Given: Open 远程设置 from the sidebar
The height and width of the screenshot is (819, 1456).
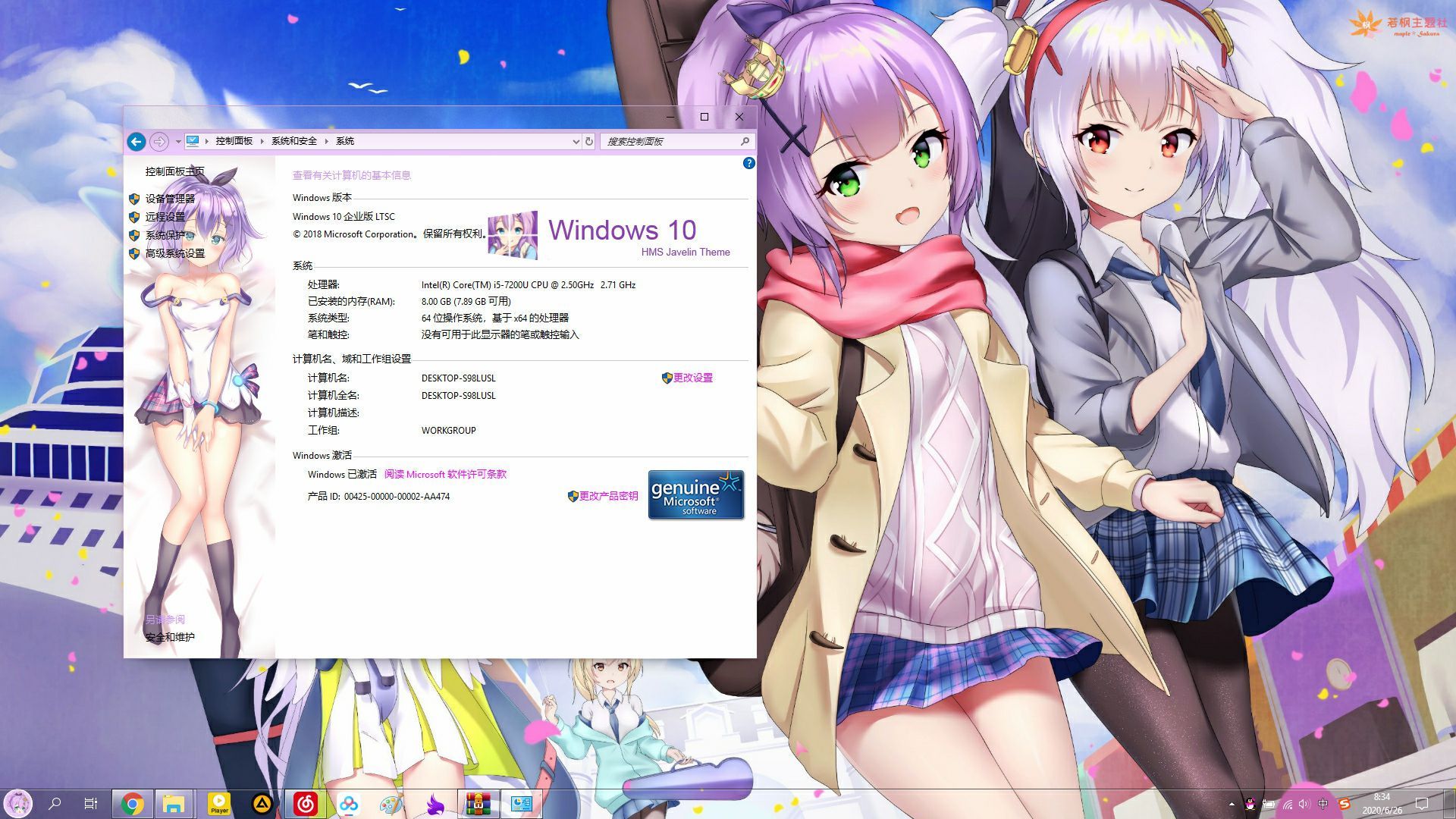Looking at the screenshot, I should coord(165,217).
